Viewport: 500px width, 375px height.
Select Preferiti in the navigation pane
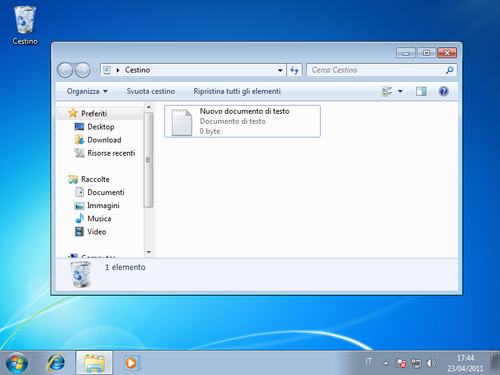[x=94, y=114]
